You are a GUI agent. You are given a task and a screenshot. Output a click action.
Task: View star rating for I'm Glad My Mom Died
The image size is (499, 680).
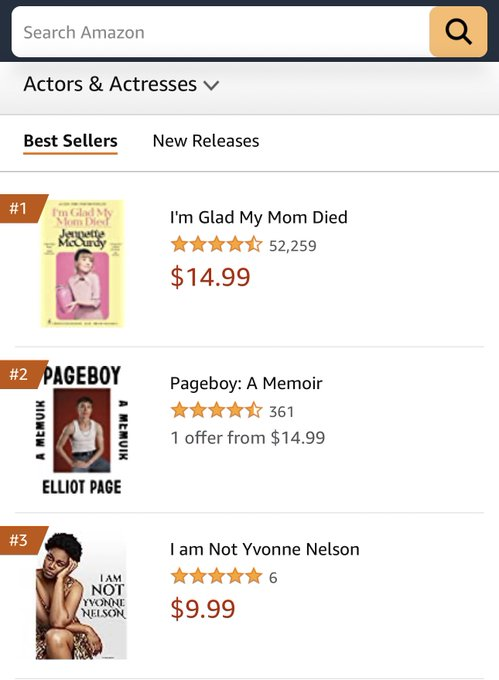216,245
